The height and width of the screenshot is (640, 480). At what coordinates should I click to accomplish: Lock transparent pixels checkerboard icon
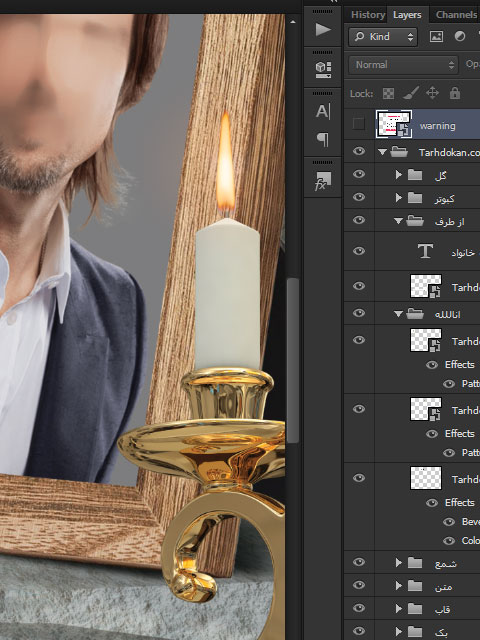coord(388,94)
